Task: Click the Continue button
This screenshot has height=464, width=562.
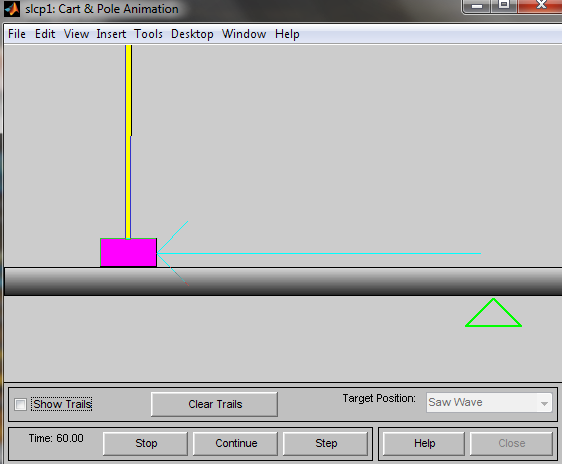Action: [235, 444]
